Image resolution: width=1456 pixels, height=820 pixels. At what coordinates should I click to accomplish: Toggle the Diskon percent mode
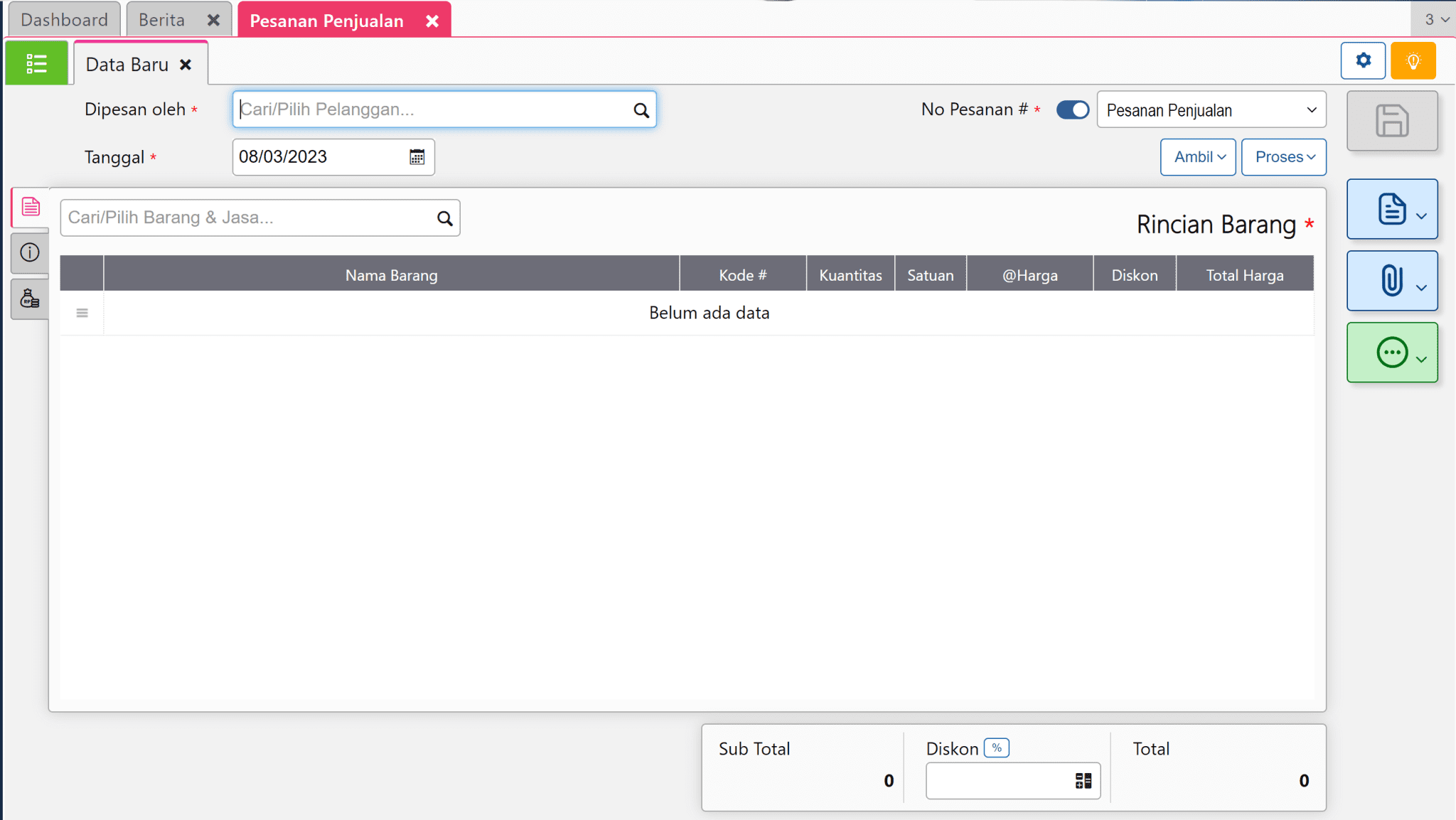pos(996,748)
